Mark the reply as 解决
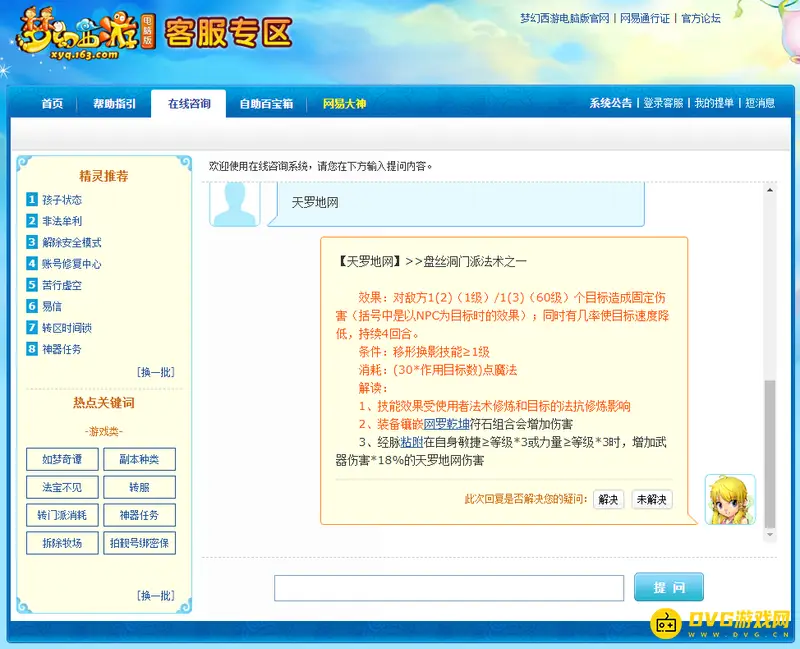Viewport: 800px width, 649px height. 608,499
